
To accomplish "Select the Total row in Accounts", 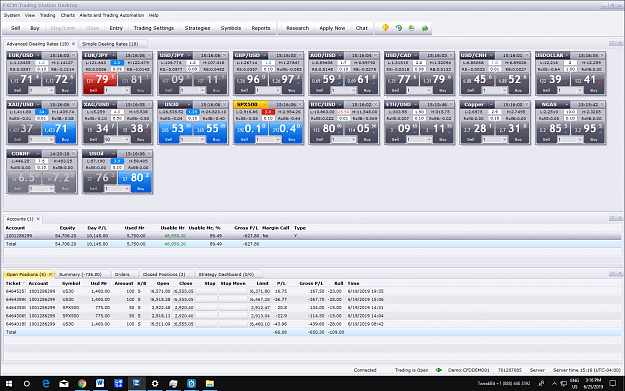I will tap(312, 244).
